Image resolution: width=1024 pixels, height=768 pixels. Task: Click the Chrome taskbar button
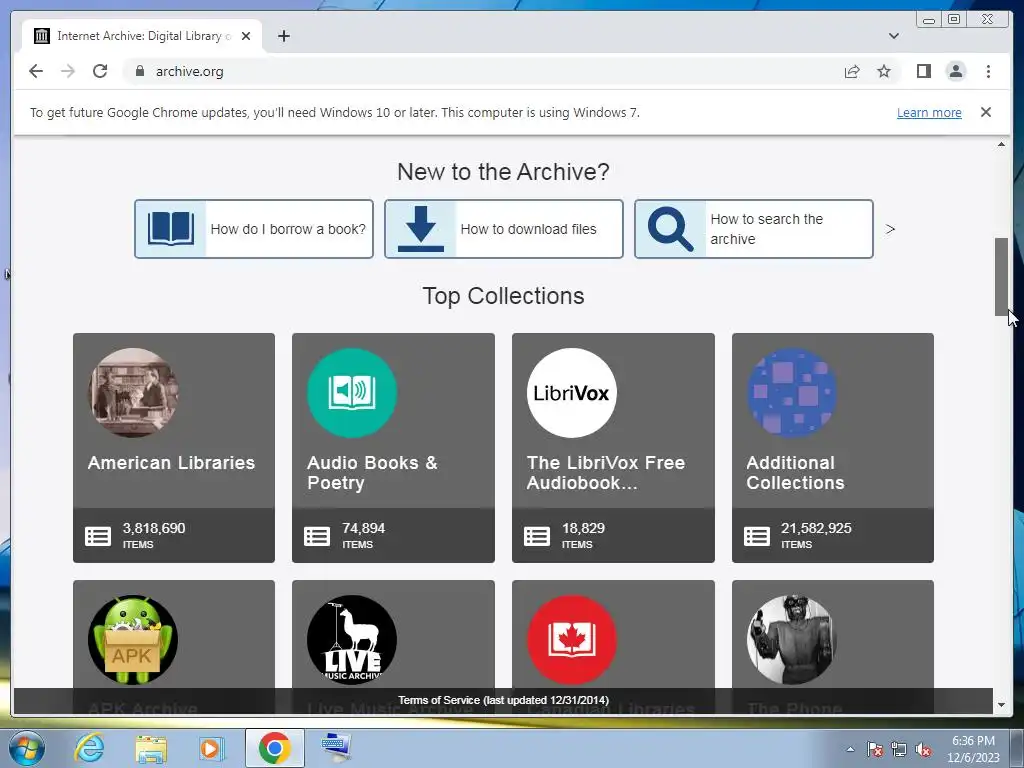[274, 748]
